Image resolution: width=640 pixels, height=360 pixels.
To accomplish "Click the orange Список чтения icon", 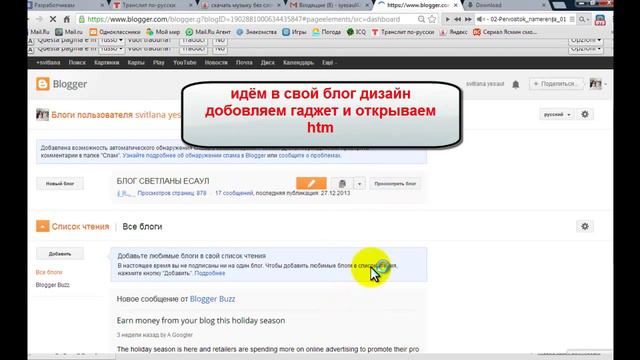I will pos(42,226).
